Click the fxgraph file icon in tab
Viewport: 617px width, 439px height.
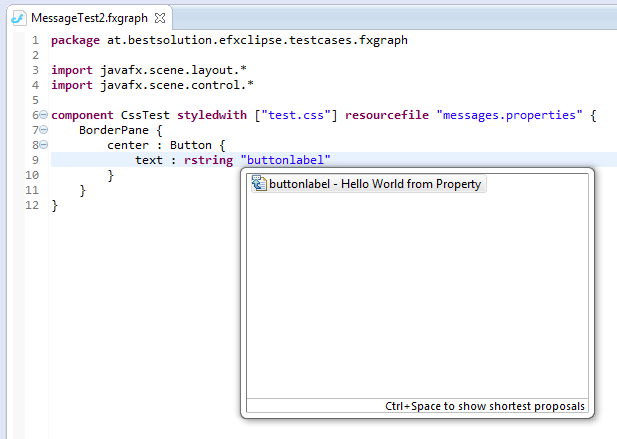click(16, 18)
